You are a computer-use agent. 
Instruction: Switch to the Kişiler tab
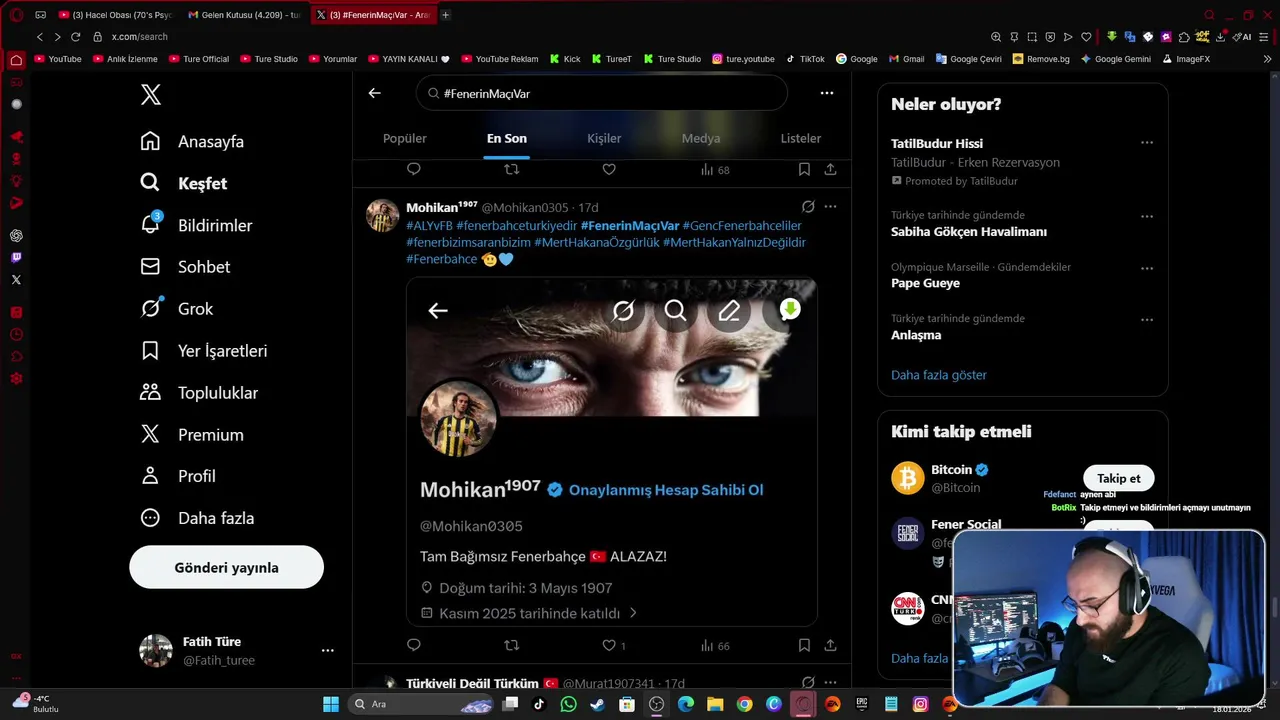point(604,138)
